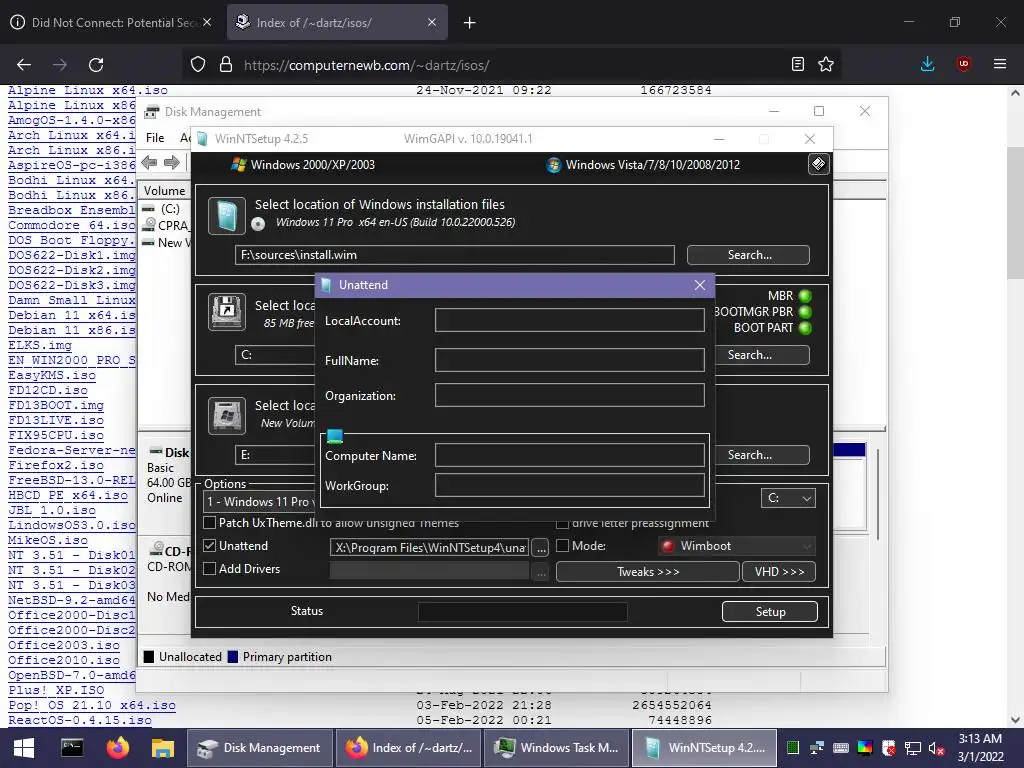
Task: Click the Status progress bar
Action: pos(522,611)
